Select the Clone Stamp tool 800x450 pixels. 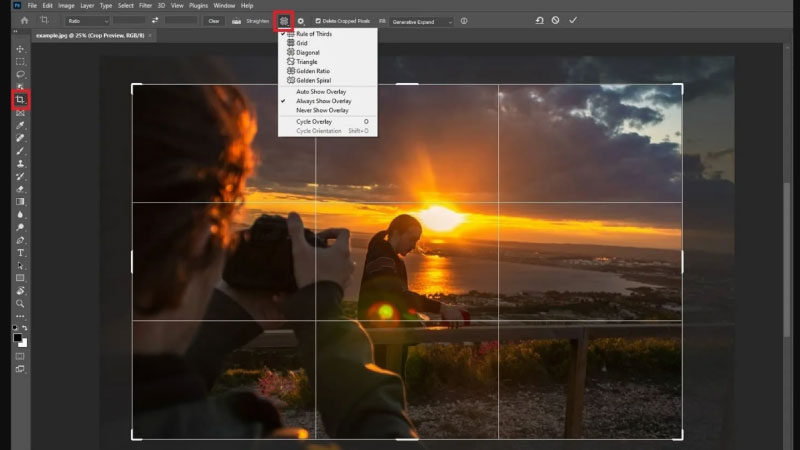click(20, 164)
